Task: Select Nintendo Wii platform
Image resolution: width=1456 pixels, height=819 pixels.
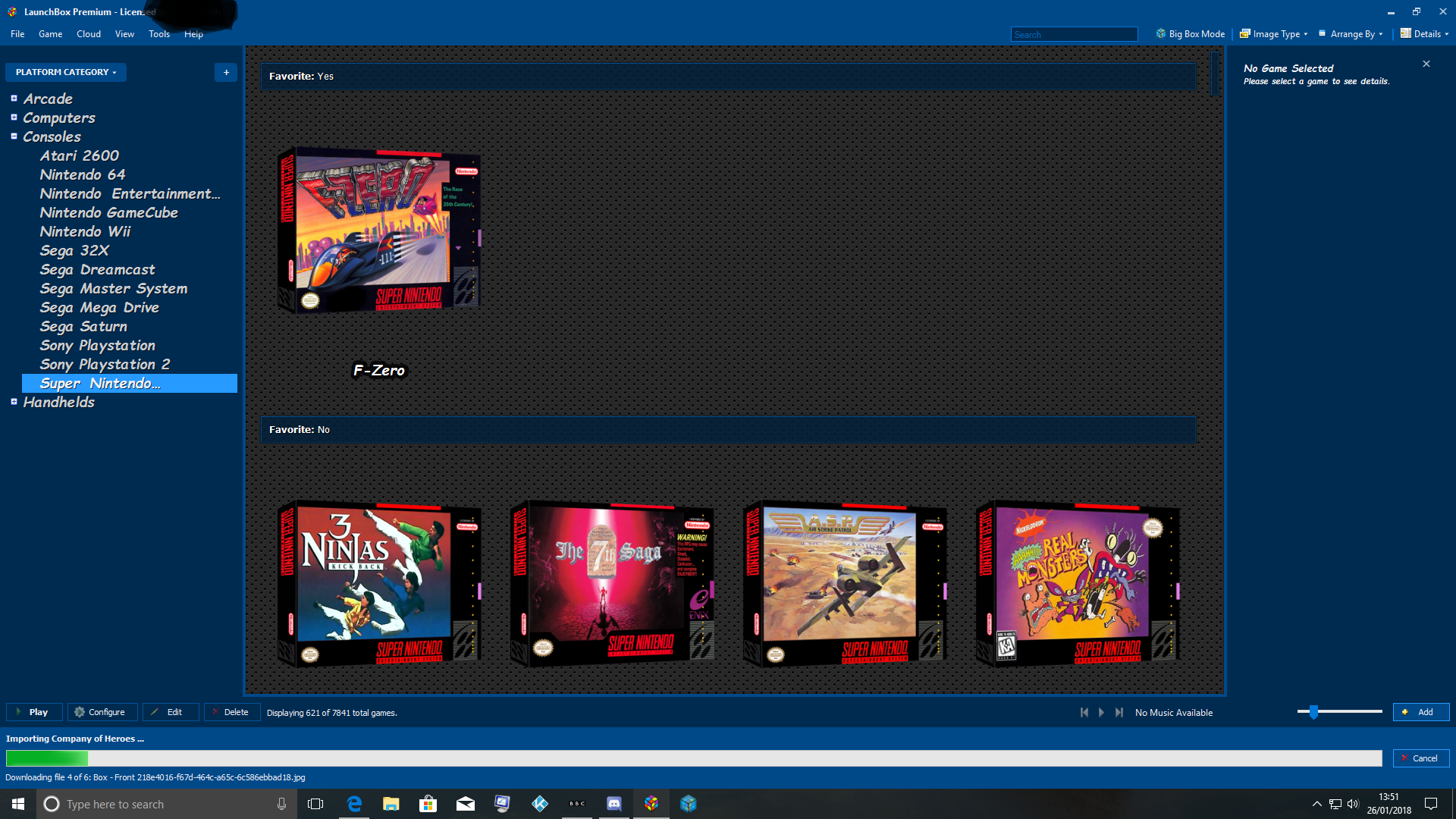Action: point(85,231)
